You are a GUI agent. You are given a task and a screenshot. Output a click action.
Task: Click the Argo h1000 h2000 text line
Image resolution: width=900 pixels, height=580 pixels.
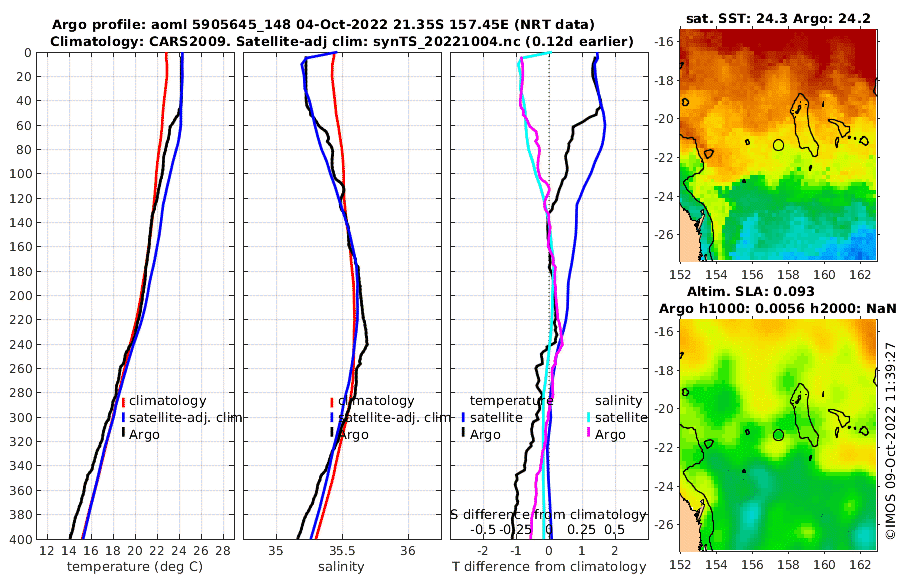point(778,309)
